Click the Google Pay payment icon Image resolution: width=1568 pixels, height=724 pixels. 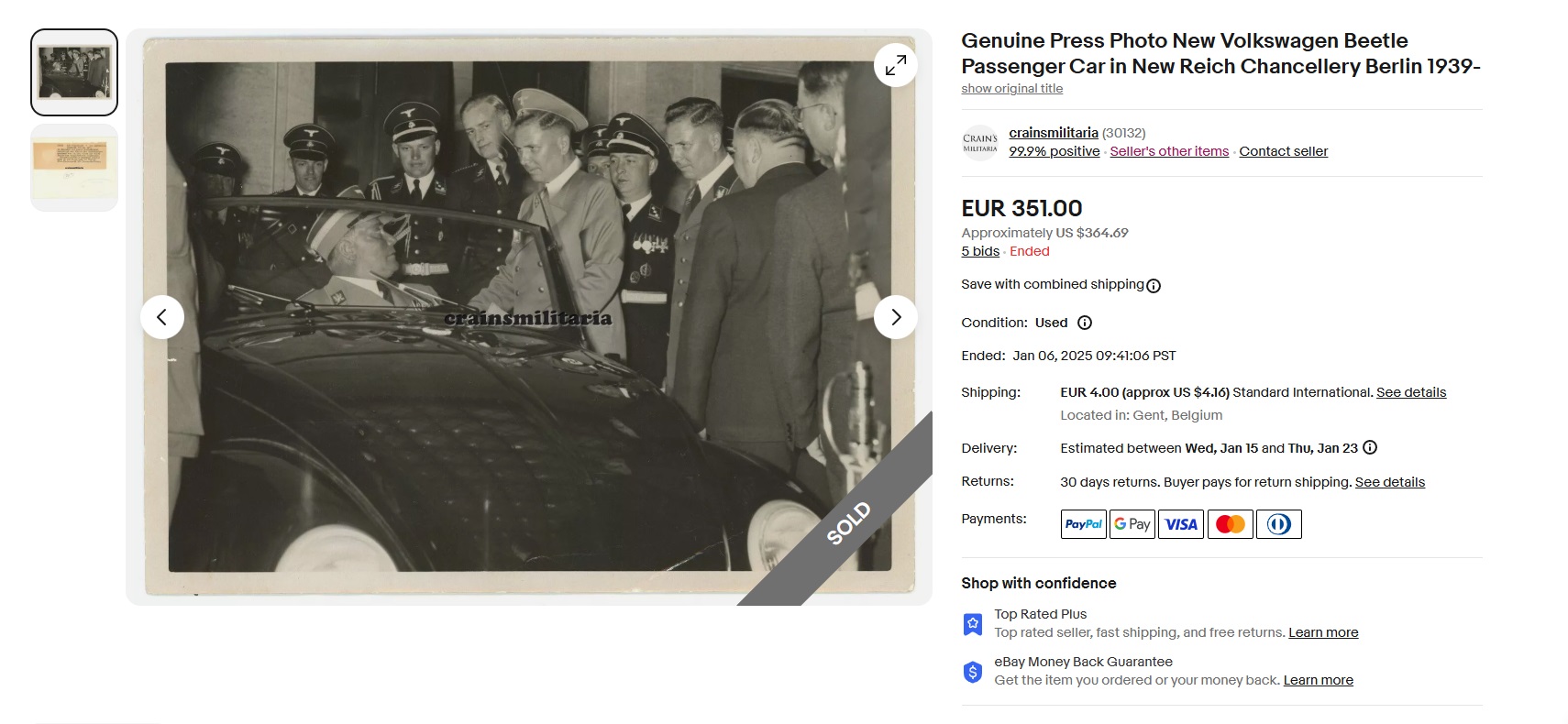1132,524
